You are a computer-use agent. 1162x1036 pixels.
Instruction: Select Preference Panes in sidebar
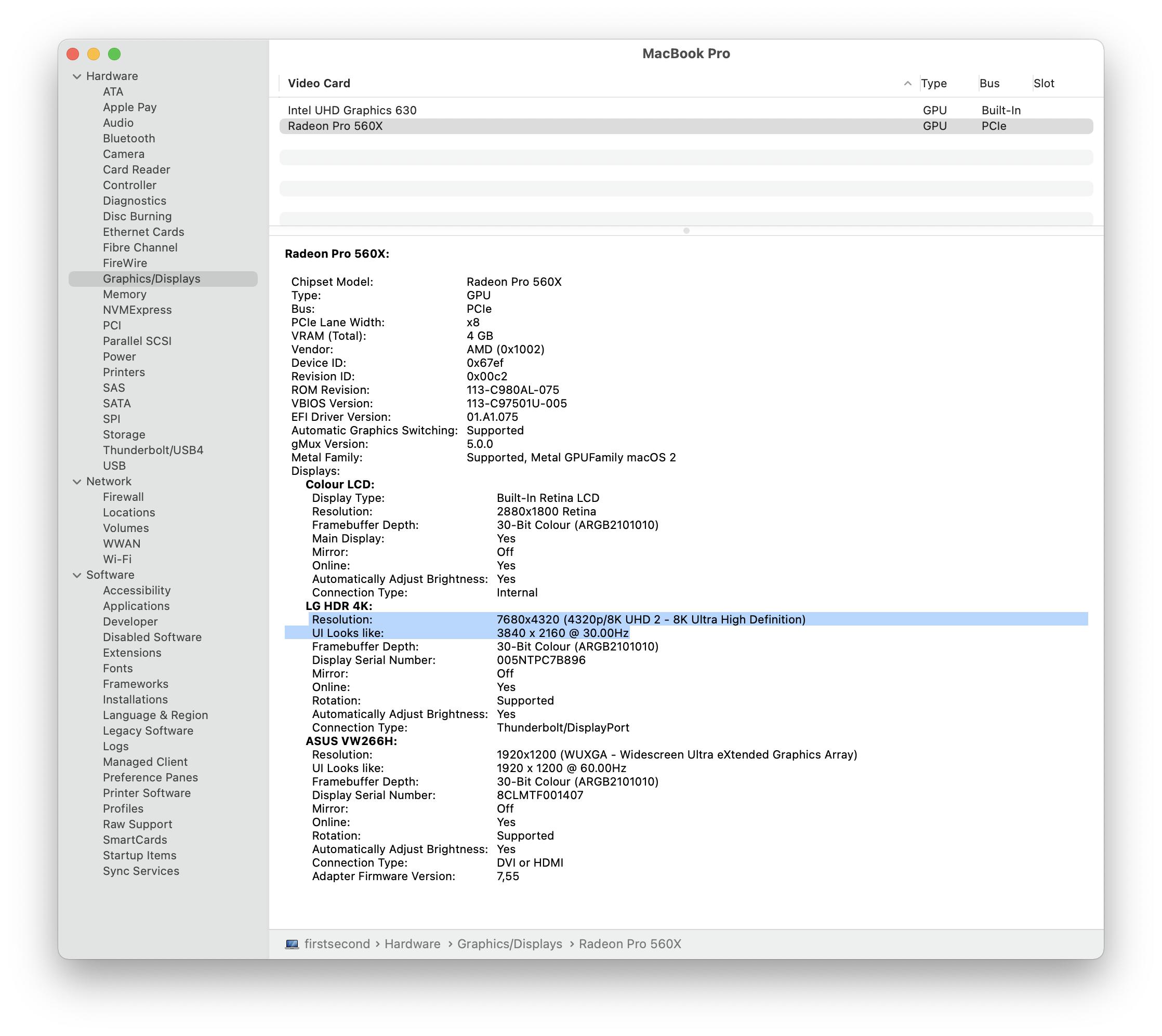click(150, 778)
